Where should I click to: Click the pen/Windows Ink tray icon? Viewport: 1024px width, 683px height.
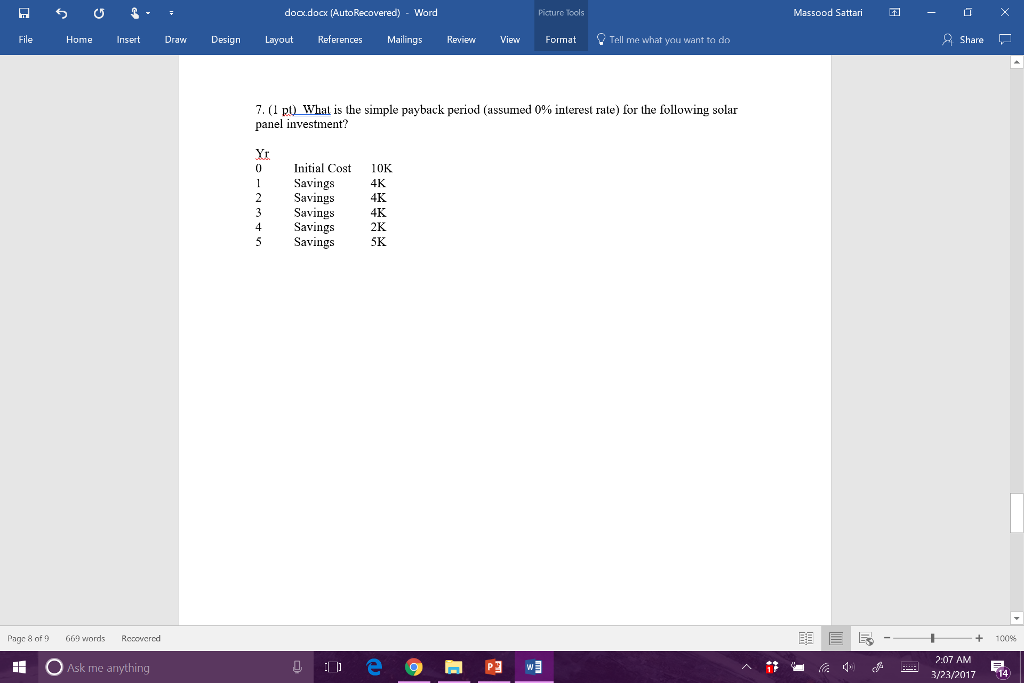(x=877, y=667)
